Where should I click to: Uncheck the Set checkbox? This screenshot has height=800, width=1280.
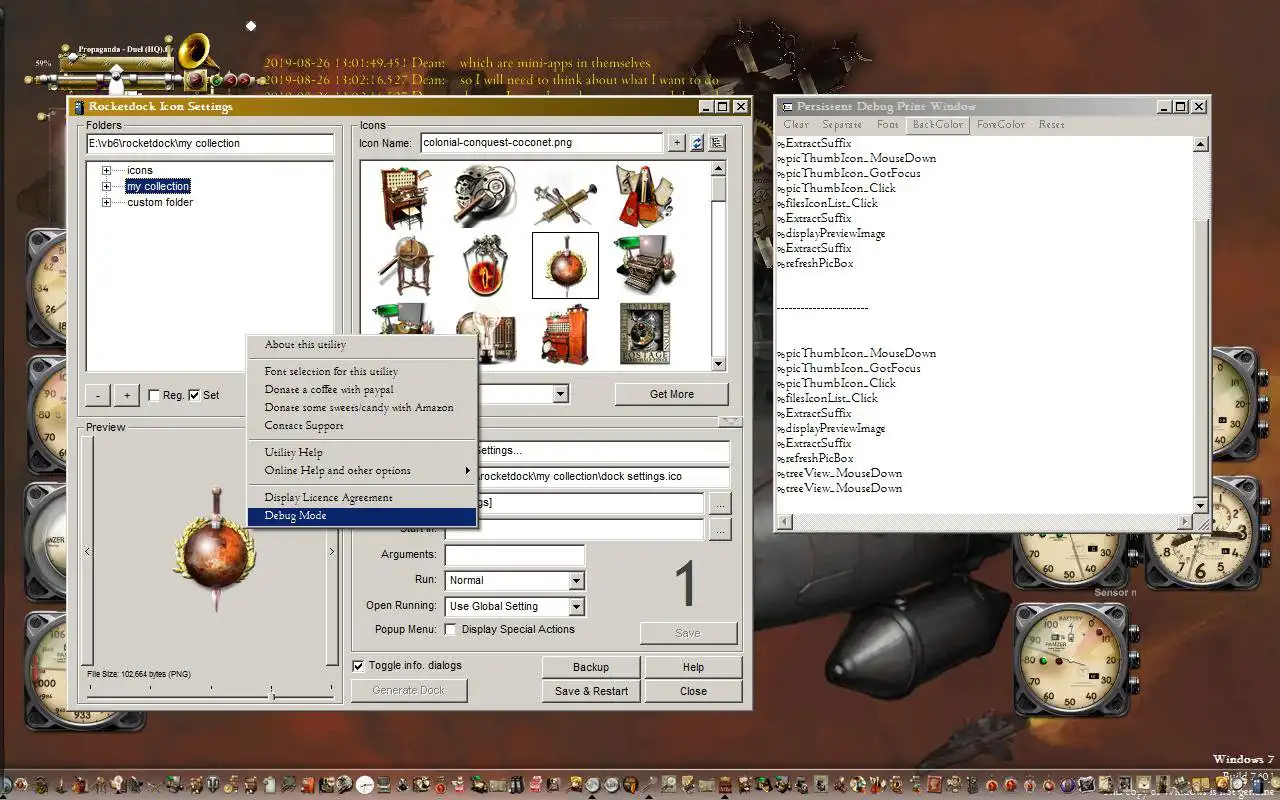pyautogui.click(x=194, y=395)
